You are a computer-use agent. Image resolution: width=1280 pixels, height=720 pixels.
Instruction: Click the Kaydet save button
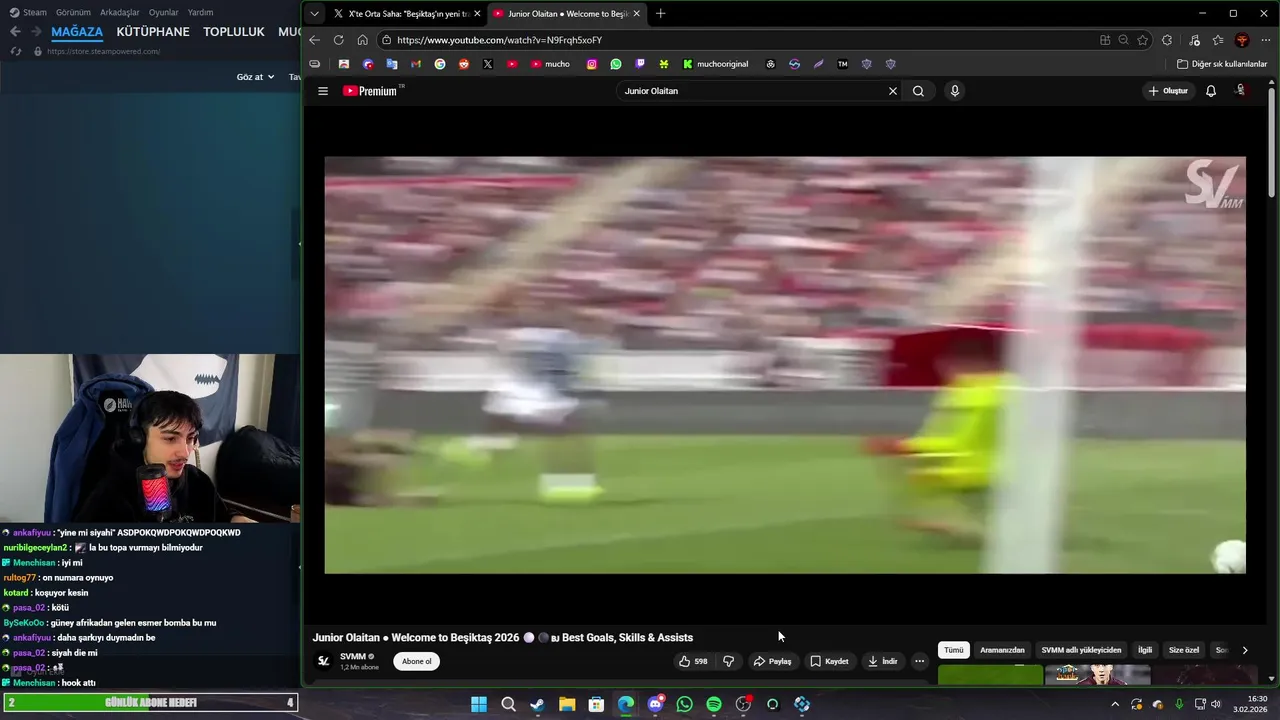click(829, 661)
